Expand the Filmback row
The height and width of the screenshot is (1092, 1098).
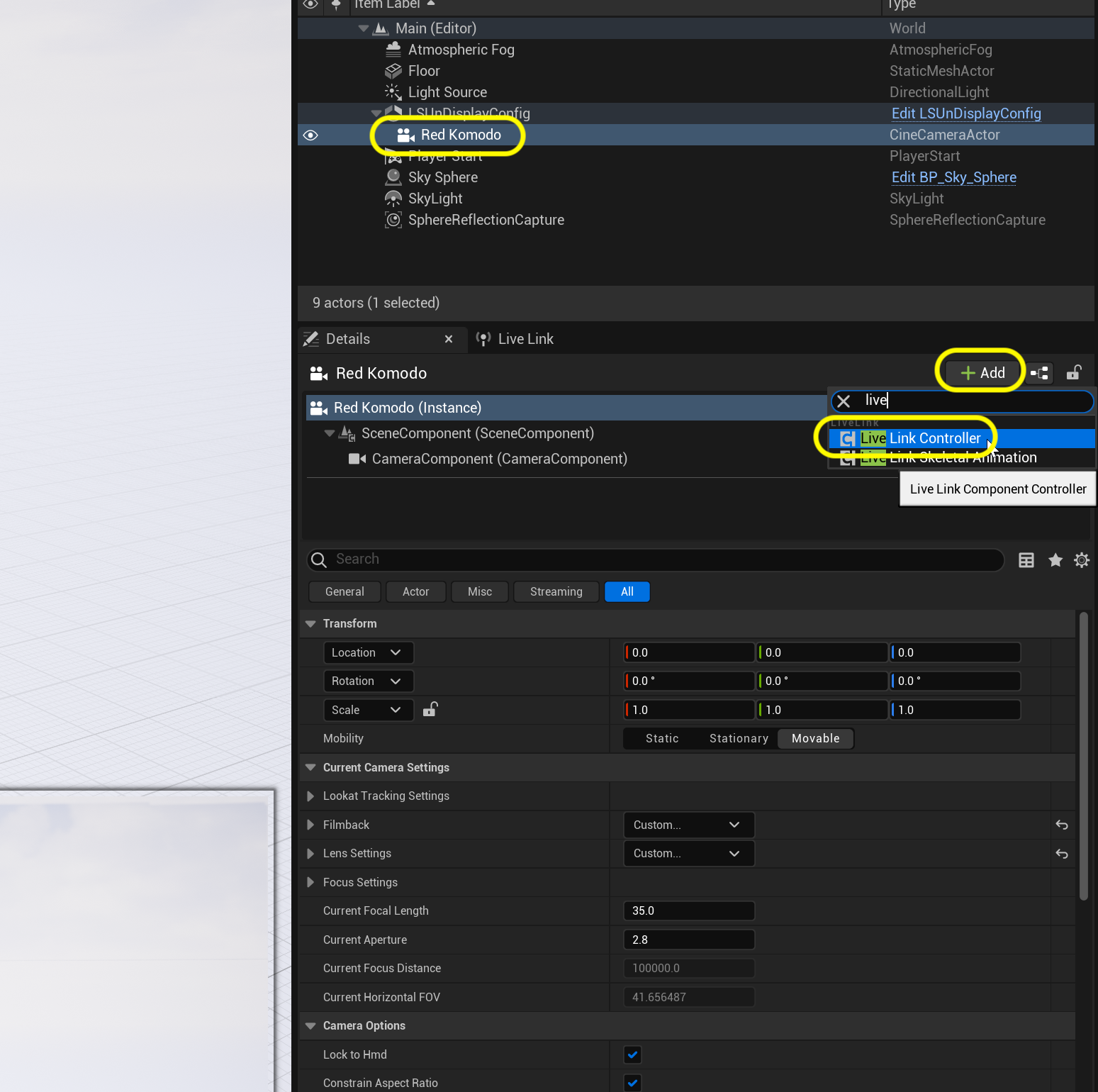pos(310,825)
